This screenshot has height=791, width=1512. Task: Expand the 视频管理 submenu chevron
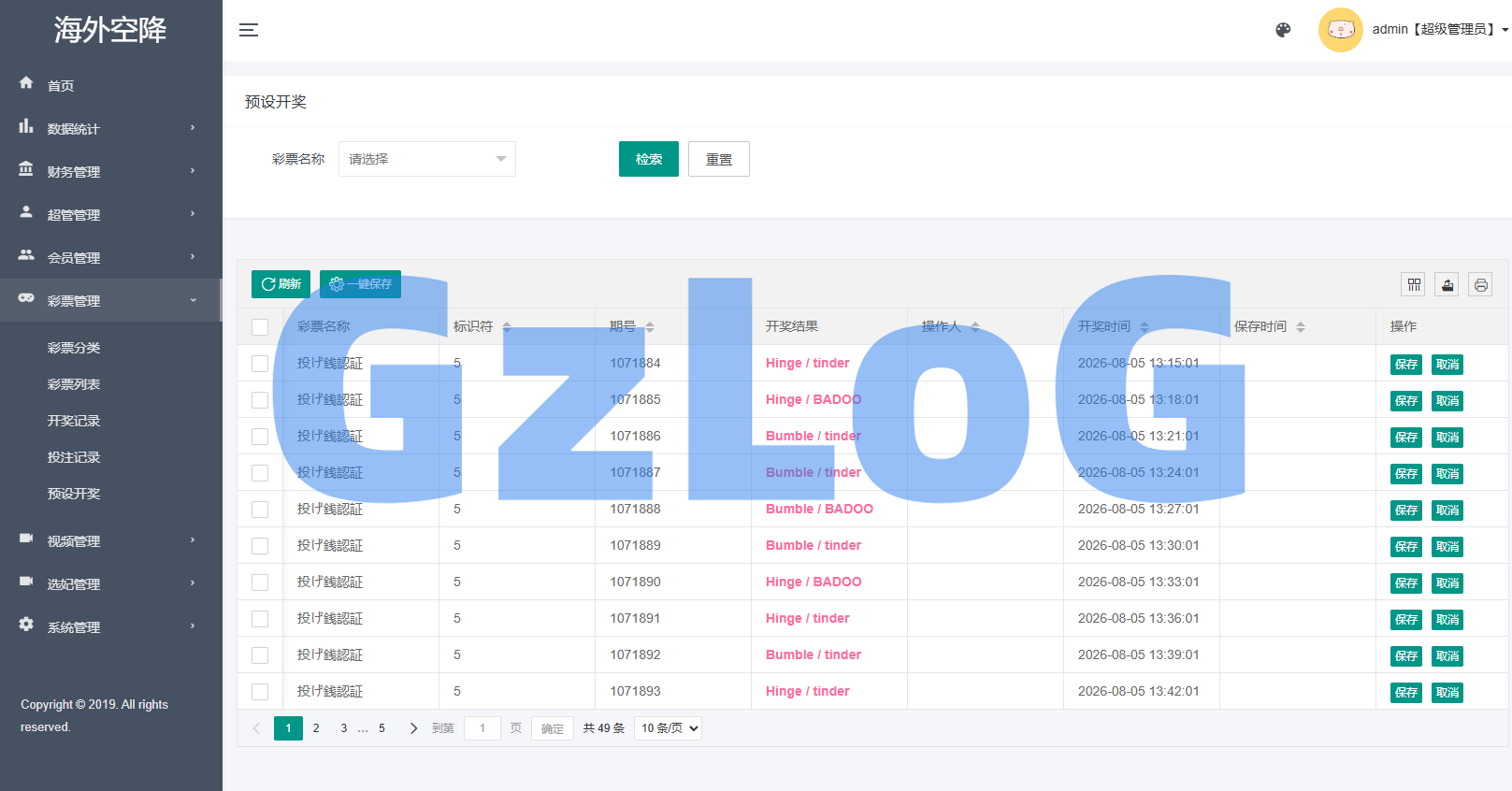tap(193, 539)
